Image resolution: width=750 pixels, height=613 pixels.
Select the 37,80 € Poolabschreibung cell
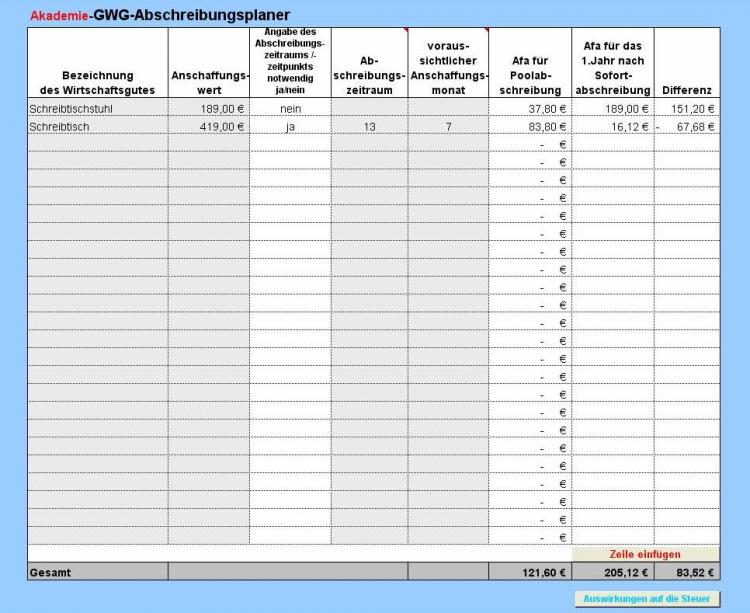[529, 109]
